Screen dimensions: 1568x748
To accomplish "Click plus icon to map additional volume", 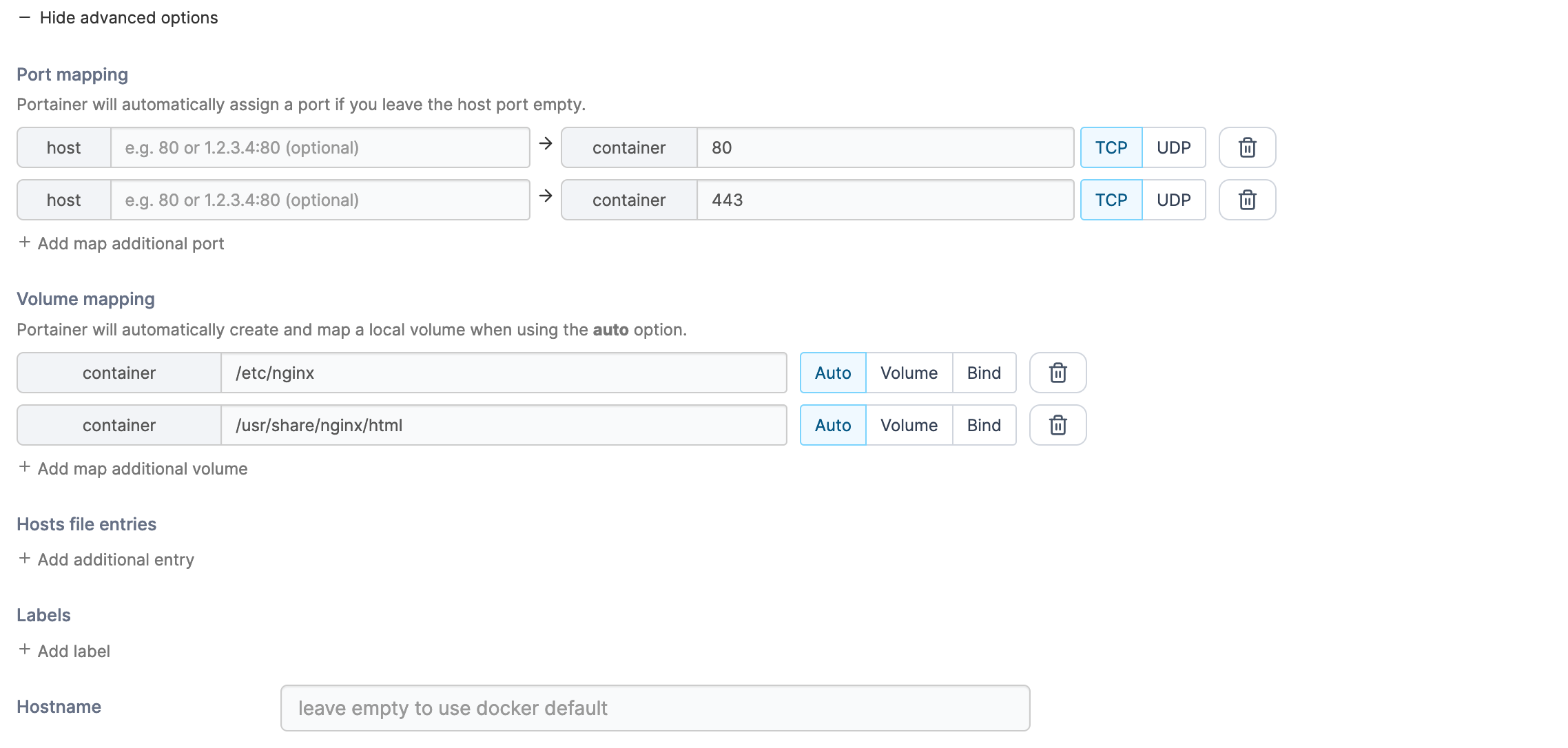I will [25, 467].
